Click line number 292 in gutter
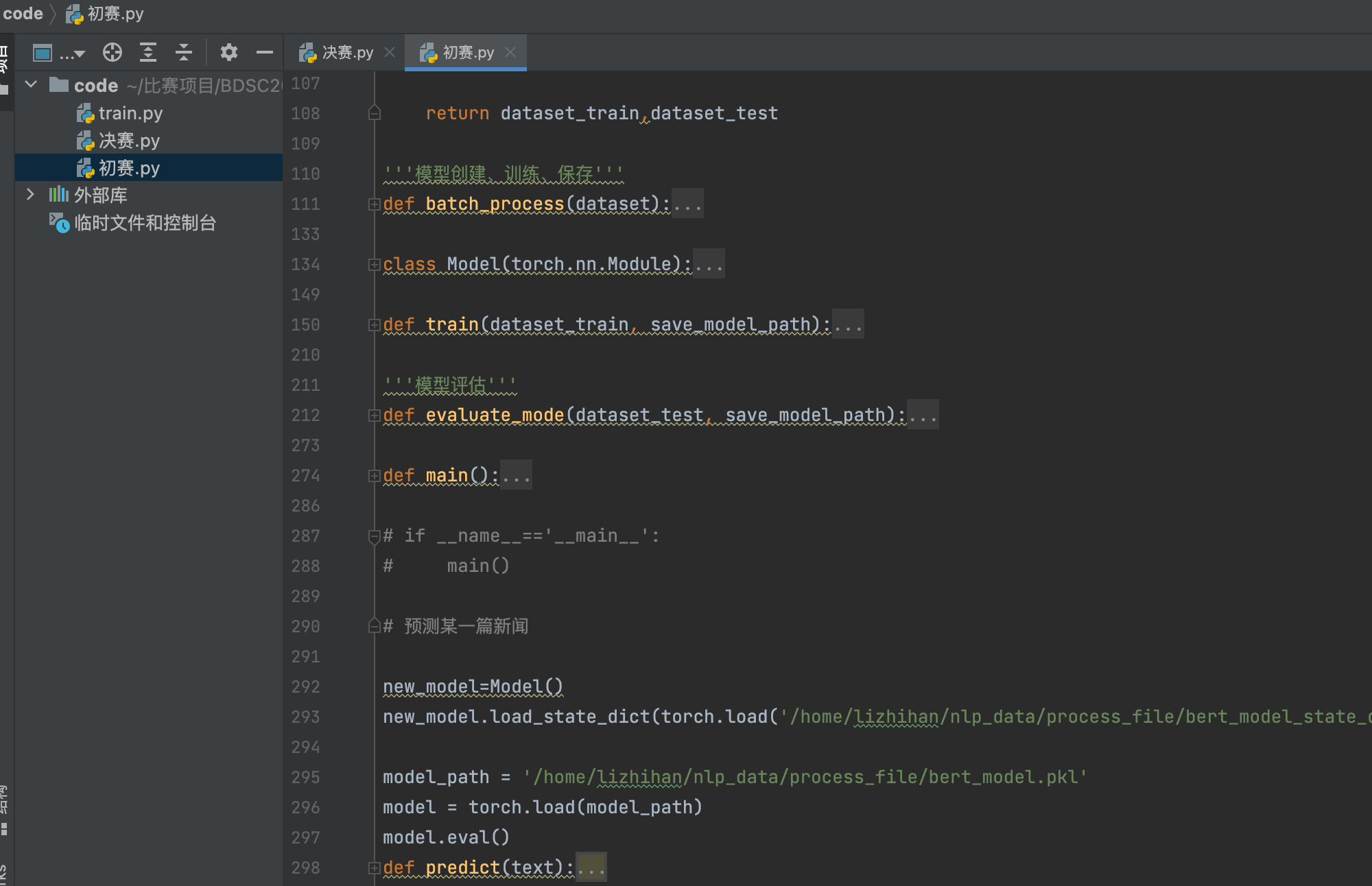This screenshot has height=886, width=1372. point(305,686)
